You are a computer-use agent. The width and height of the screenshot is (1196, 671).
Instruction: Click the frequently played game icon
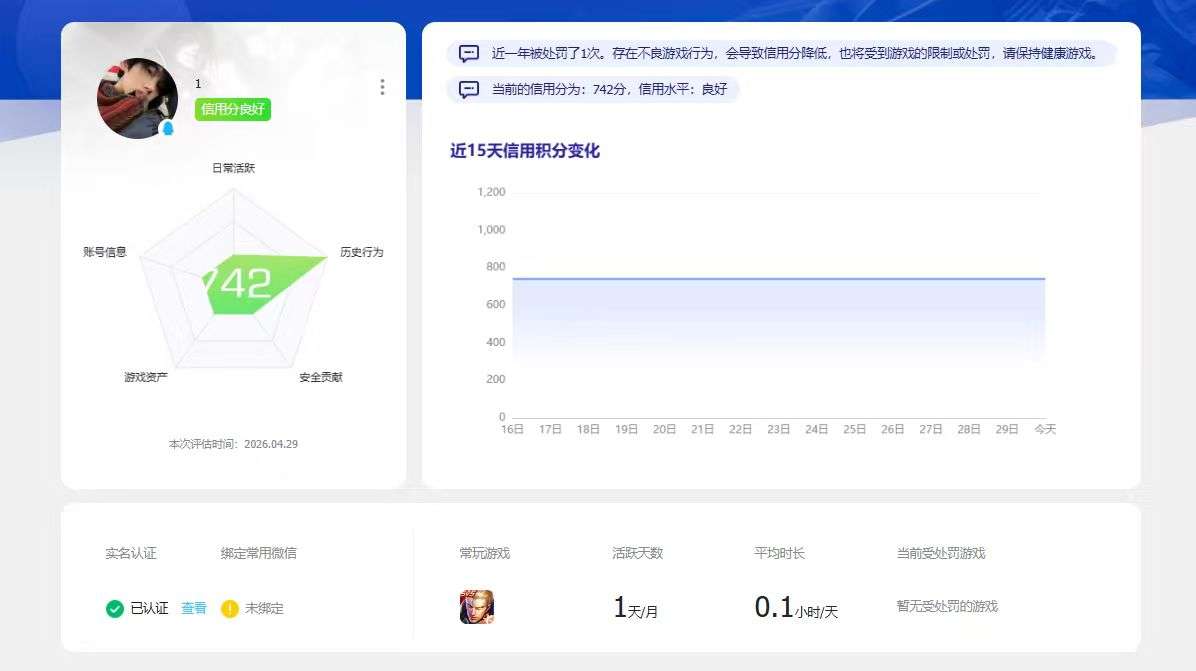tap(477, 607)
